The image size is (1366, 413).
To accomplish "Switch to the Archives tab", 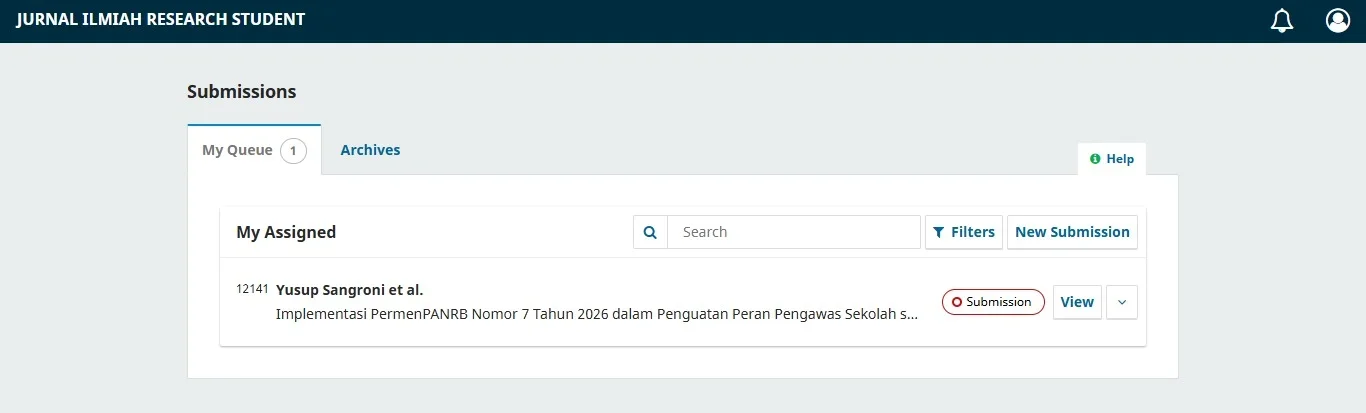I will click(x=370, y=150).
